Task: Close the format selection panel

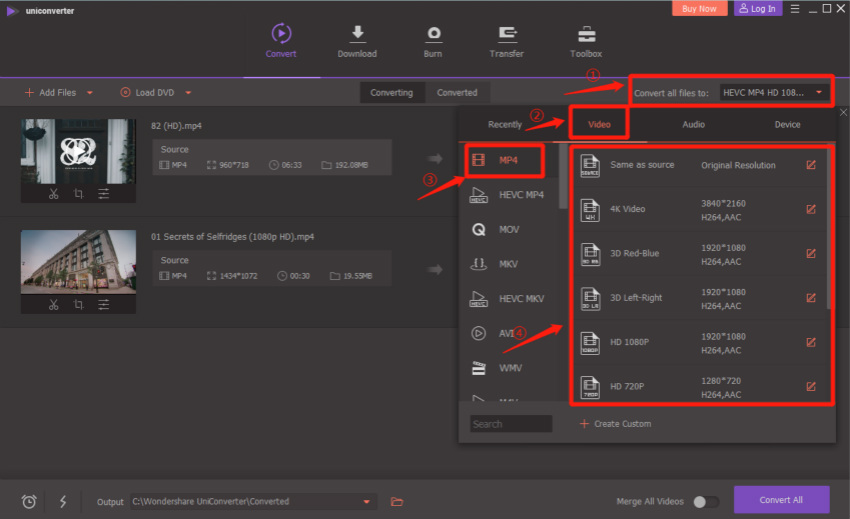Action: click(x=843, y=112)
